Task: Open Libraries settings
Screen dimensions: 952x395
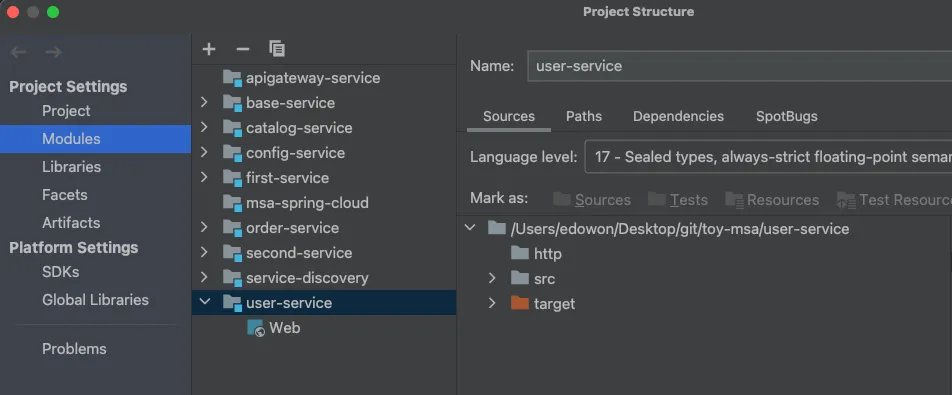Action: pyautogui.click(x=71, y=167)
